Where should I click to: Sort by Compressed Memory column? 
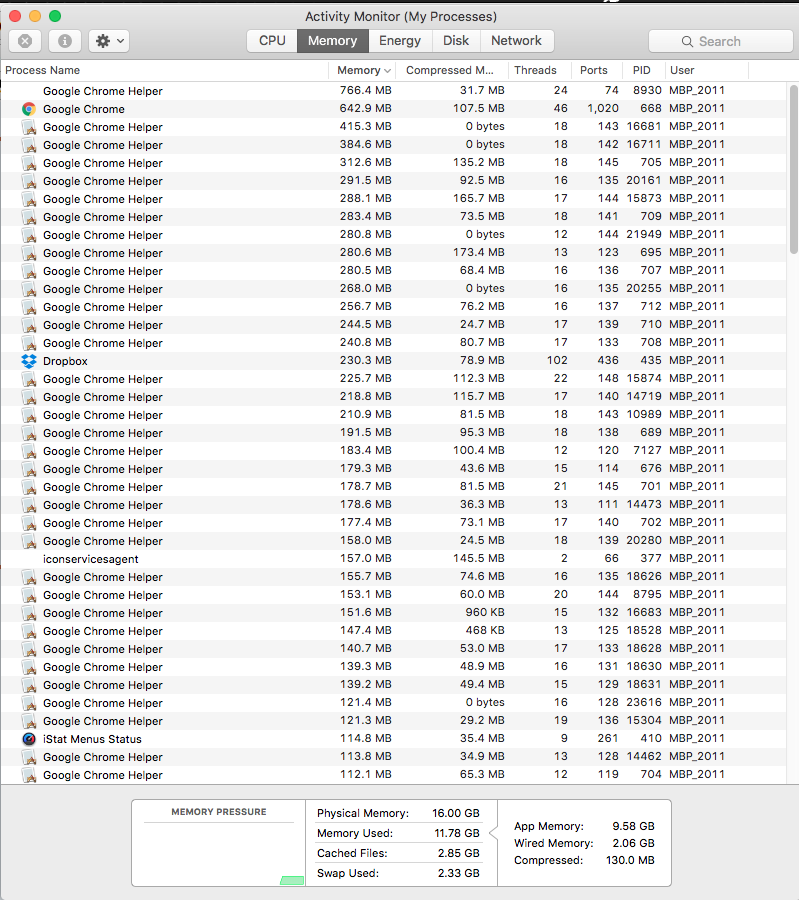tap(452, 70)
